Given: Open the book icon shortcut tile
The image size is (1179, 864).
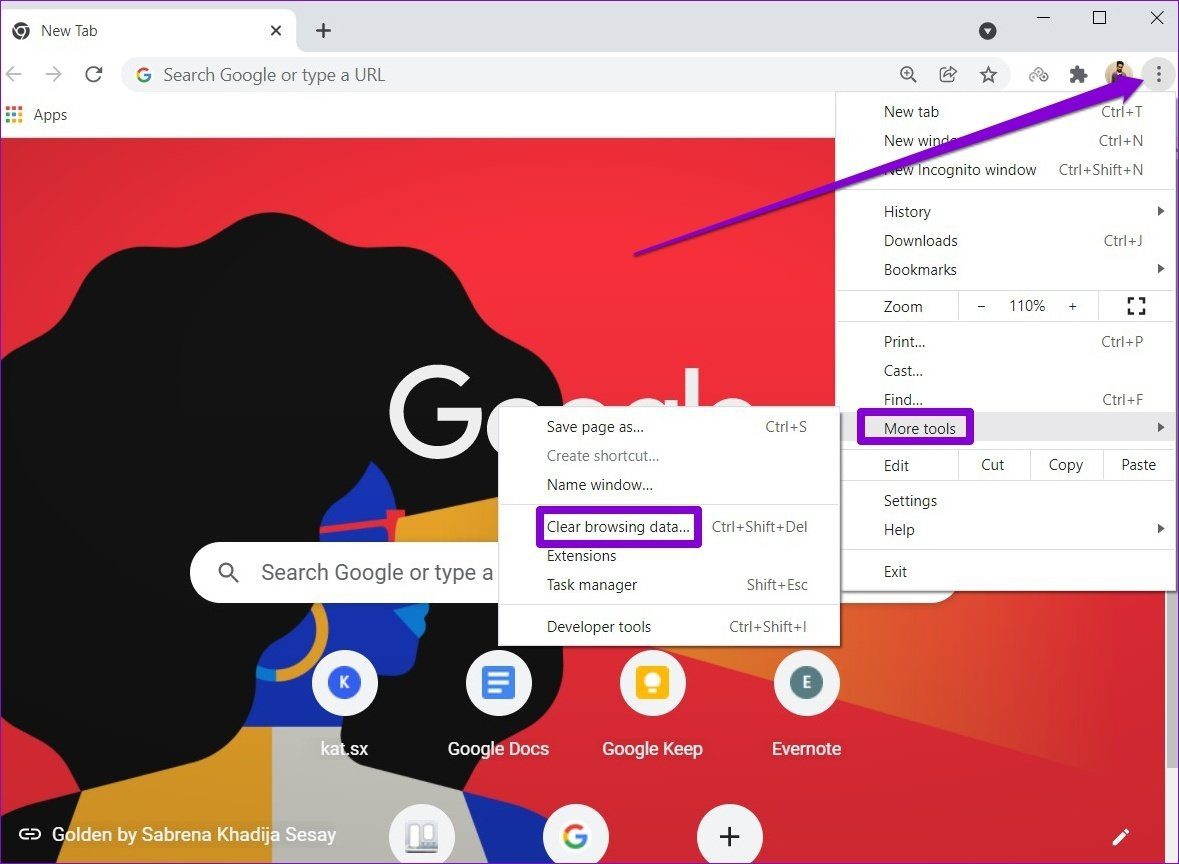Looking at the screenshot, I should [421, 835].
